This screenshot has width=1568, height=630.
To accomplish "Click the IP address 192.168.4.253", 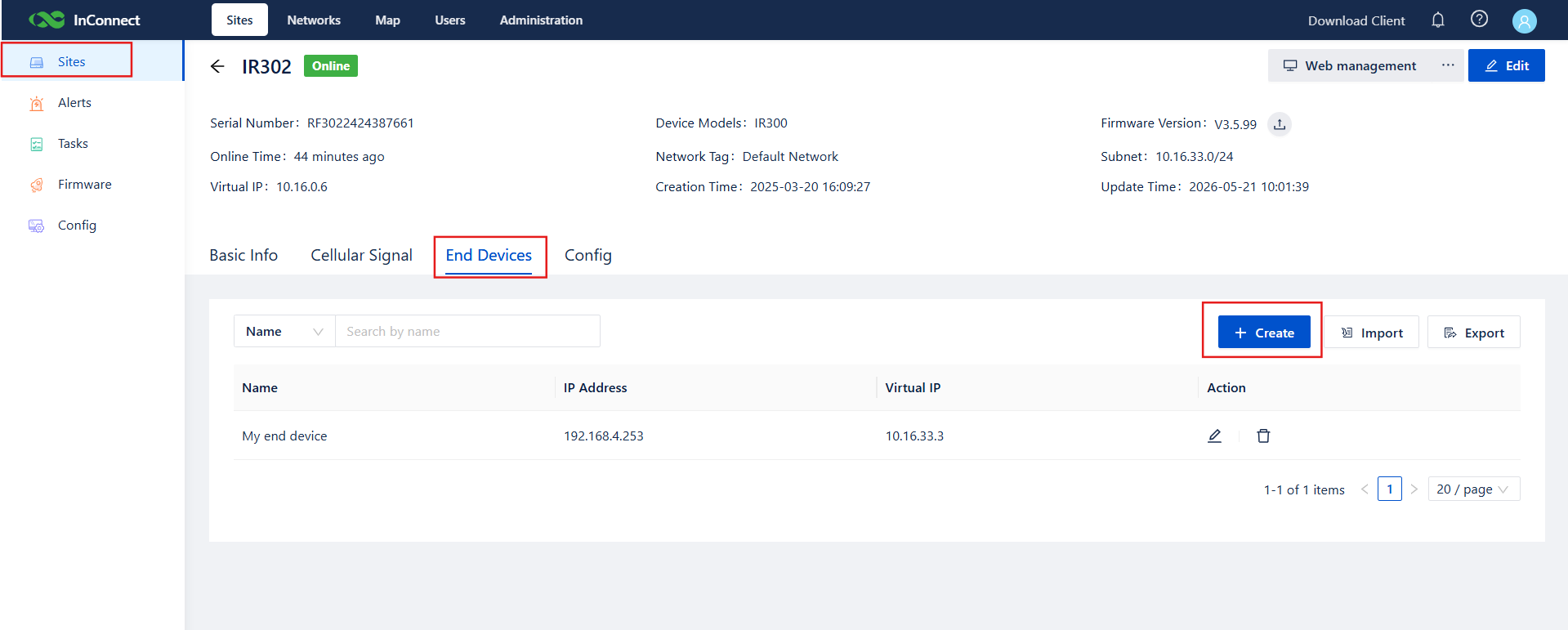I will click(x=604, y=436).
